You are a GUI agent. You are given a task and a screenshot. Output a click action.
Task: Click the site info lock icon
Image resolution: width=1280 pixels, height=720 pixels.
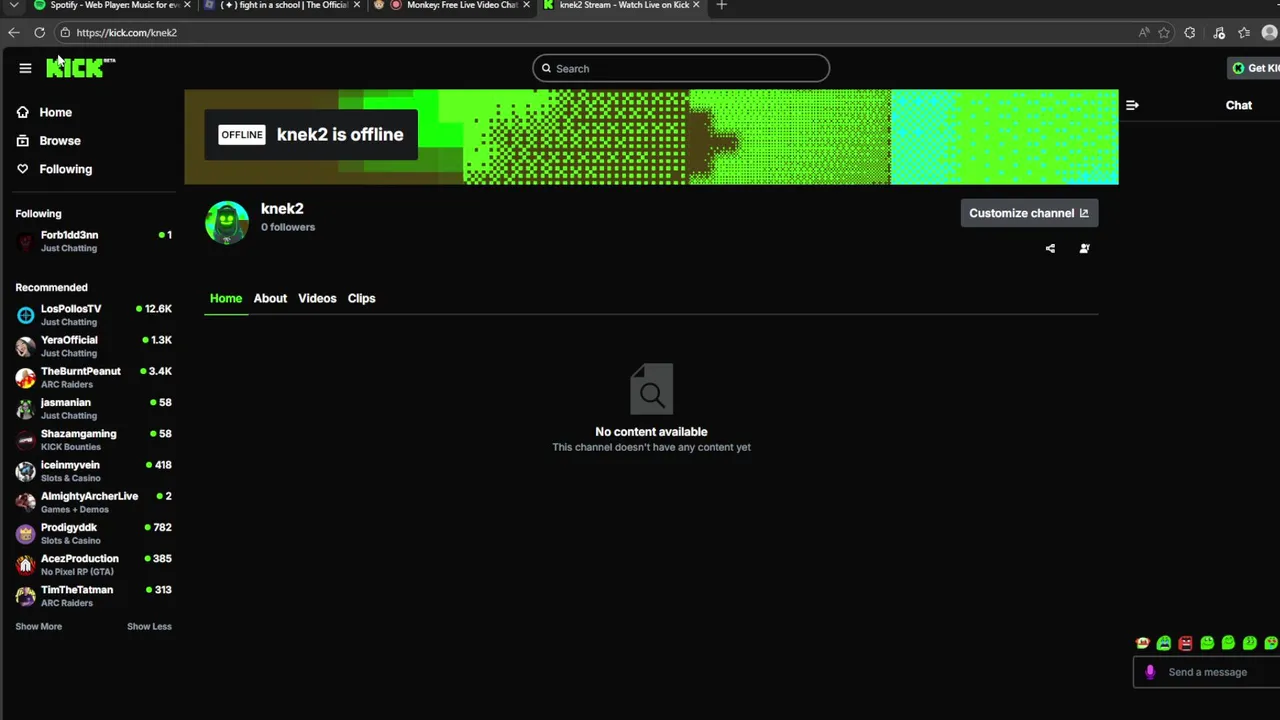click(x=65, y=33)
